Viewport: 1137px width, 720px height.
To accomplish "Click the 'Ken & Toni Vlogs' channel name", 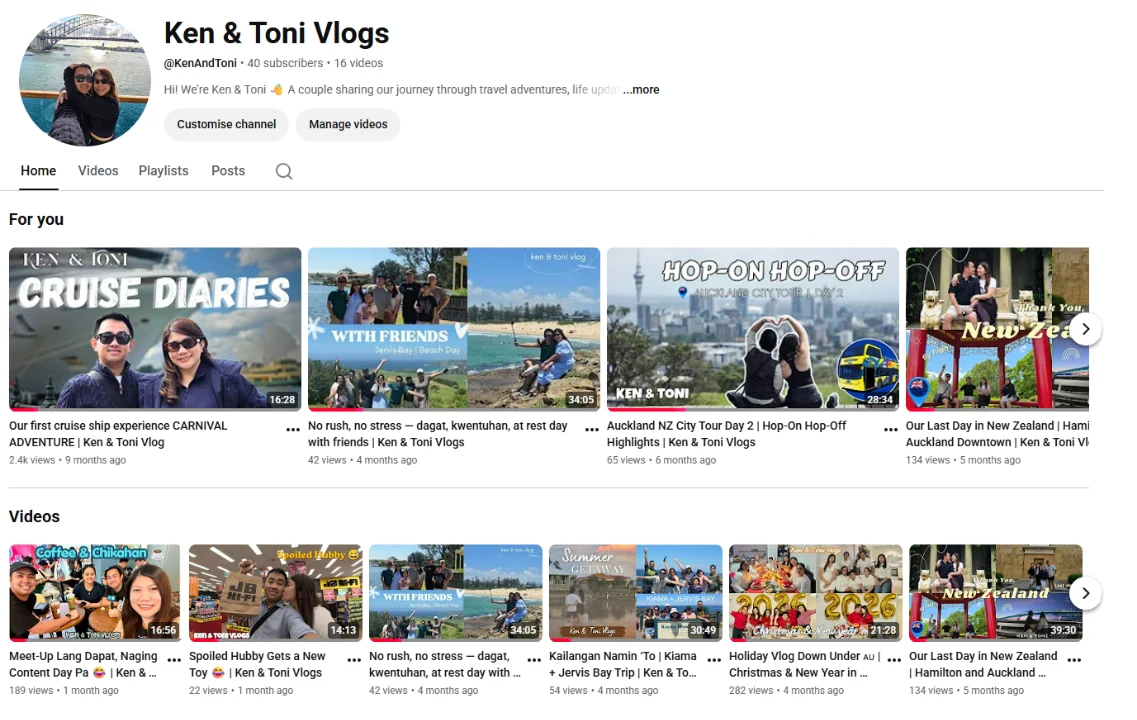I will (276, 33).
